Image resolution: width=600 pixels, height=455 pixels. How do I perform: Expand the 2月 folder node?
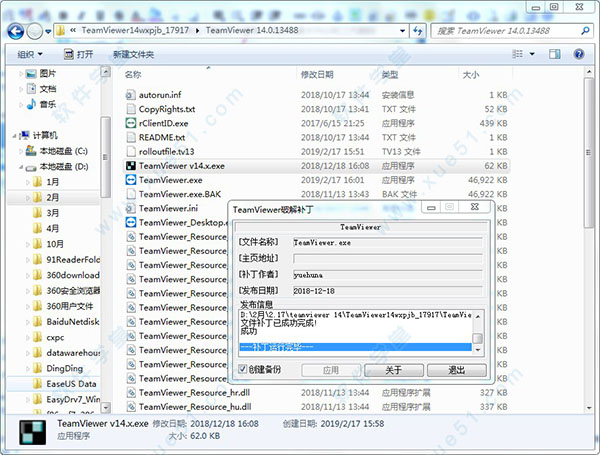pos(28,198)
